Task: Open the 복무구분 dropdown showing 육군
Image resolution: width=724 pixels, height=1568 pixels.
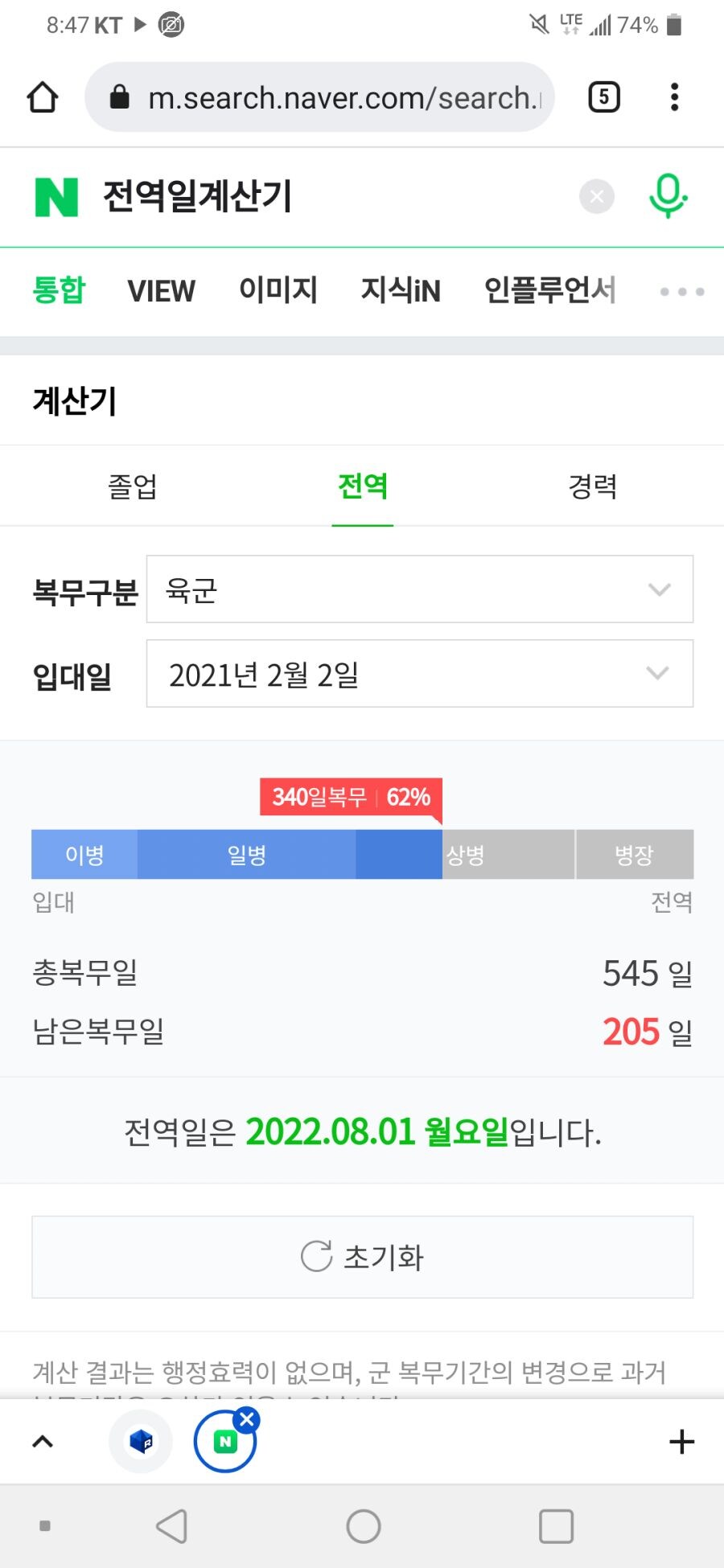Action: [x=419, y=589]
